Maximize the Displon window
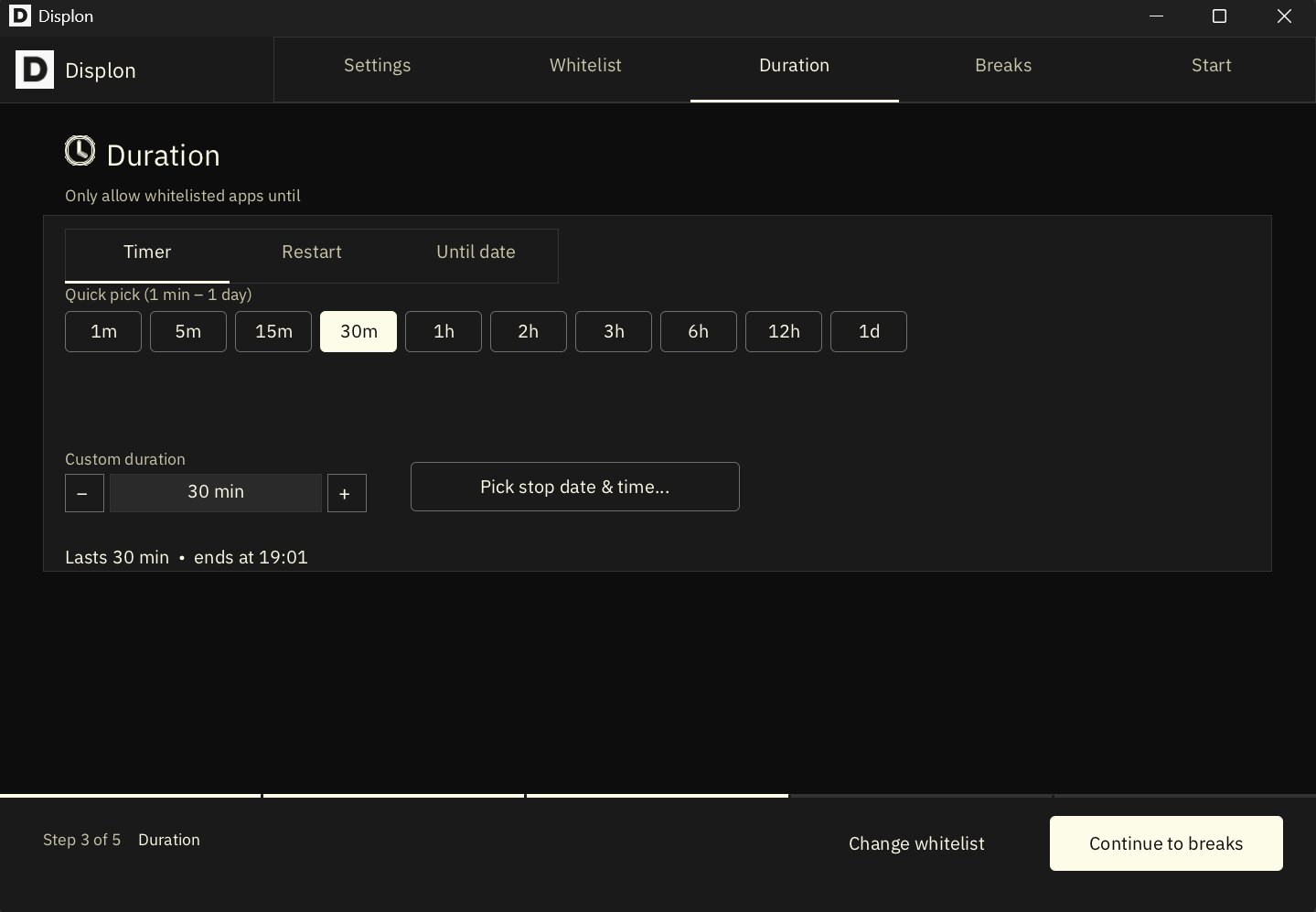Screen dimensions: 1316x912 coord(1219,16)
